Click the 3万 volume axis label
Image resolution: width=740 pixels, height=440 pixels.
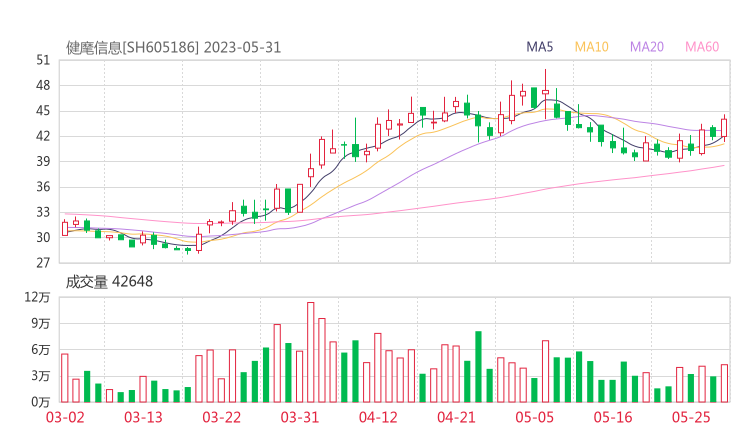(41, 376)
